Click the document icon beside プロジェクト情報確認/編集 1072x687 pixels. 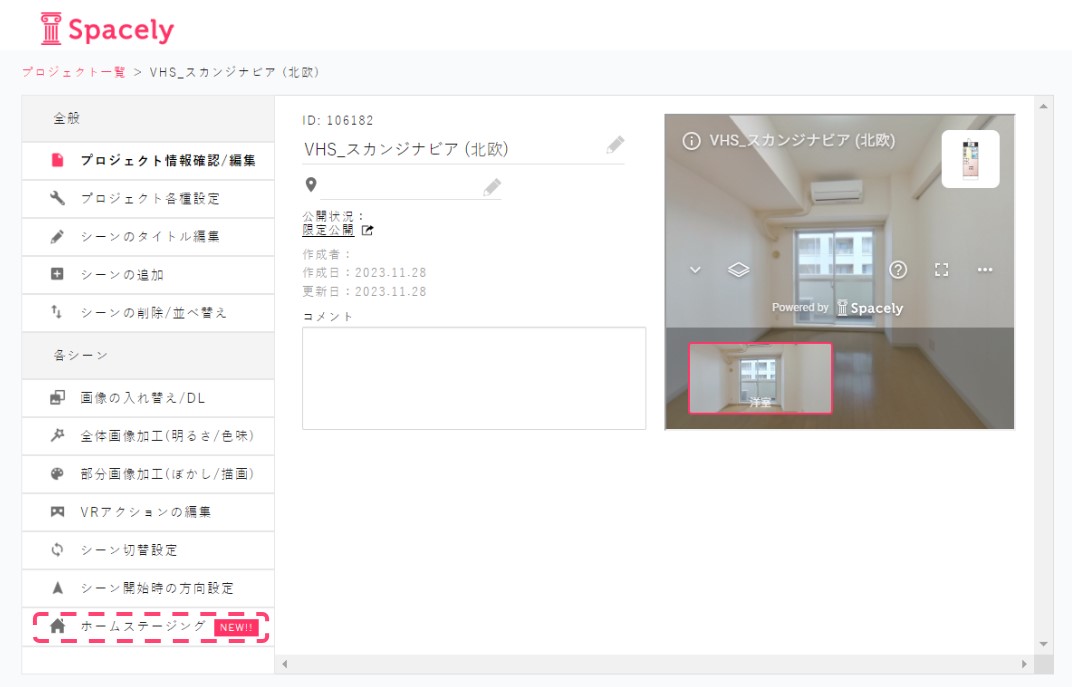point(57,160)
